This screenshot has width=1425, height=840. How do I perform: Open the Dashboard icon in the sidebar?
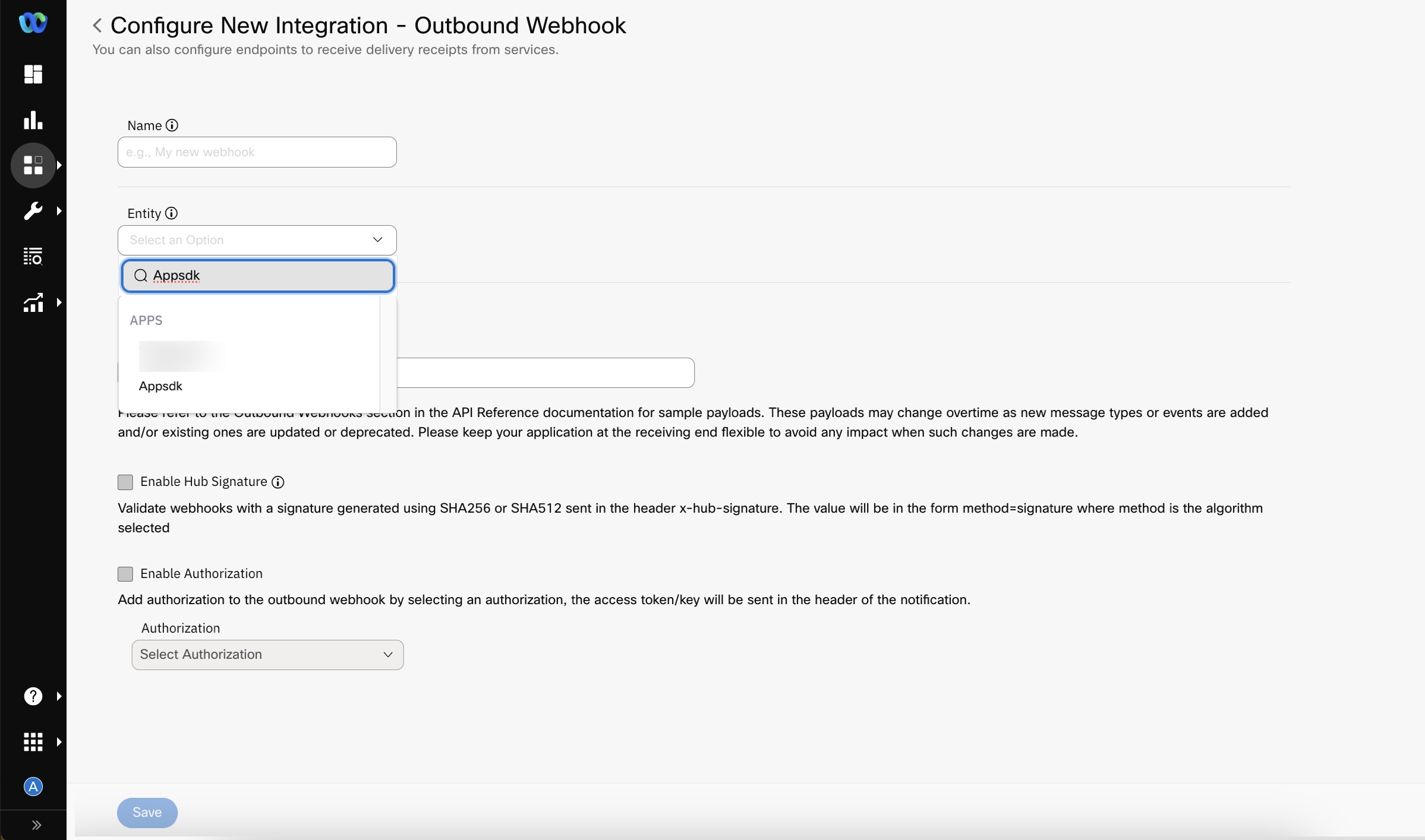point(33,74)
